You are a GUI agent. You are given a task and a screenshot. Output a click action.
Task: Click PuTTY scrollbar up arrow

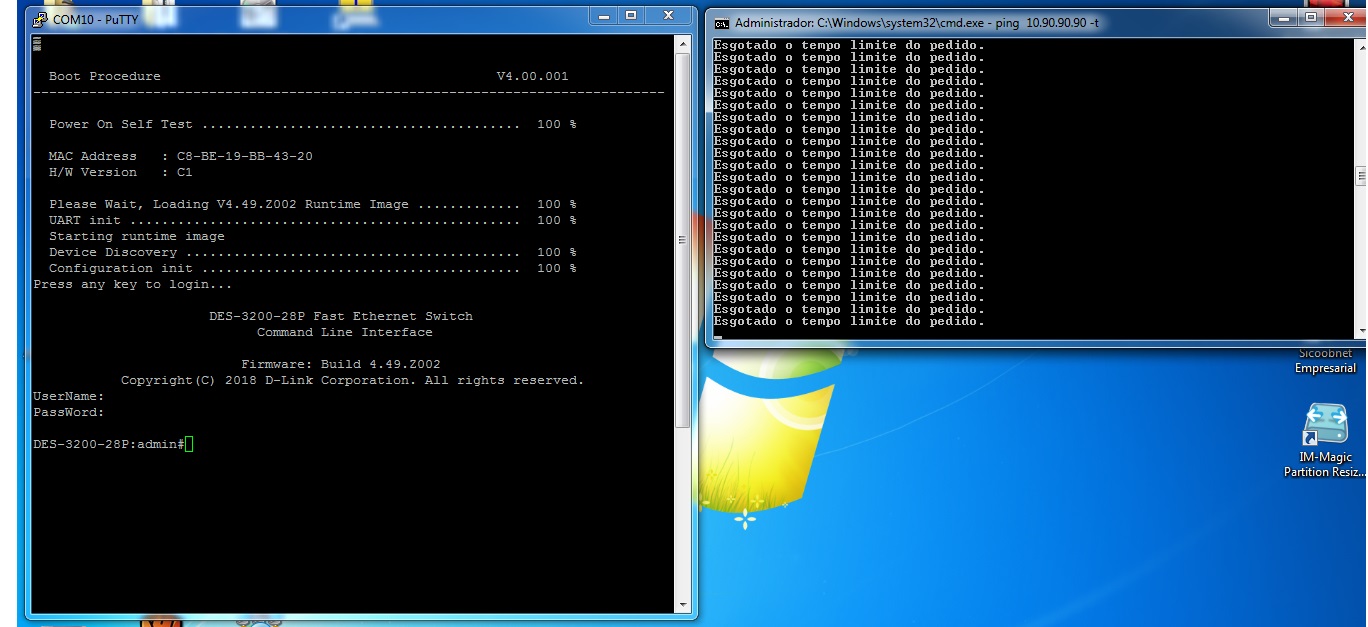[683, 45]
